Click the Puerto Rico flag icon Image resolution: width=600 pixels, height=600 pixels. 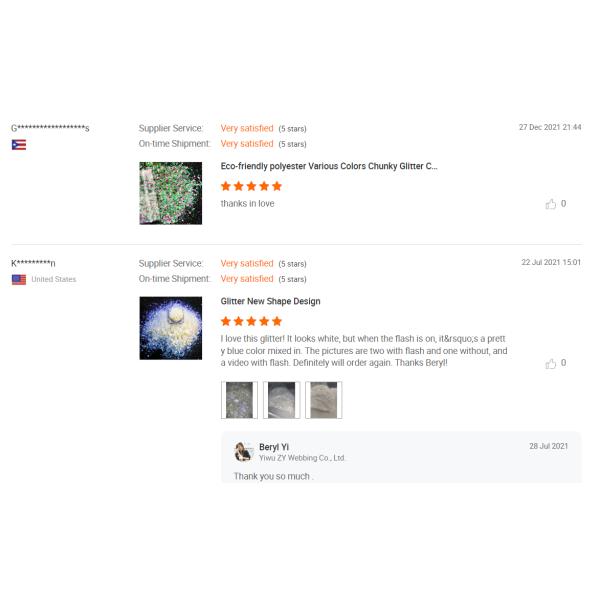(x=19, y=145)
